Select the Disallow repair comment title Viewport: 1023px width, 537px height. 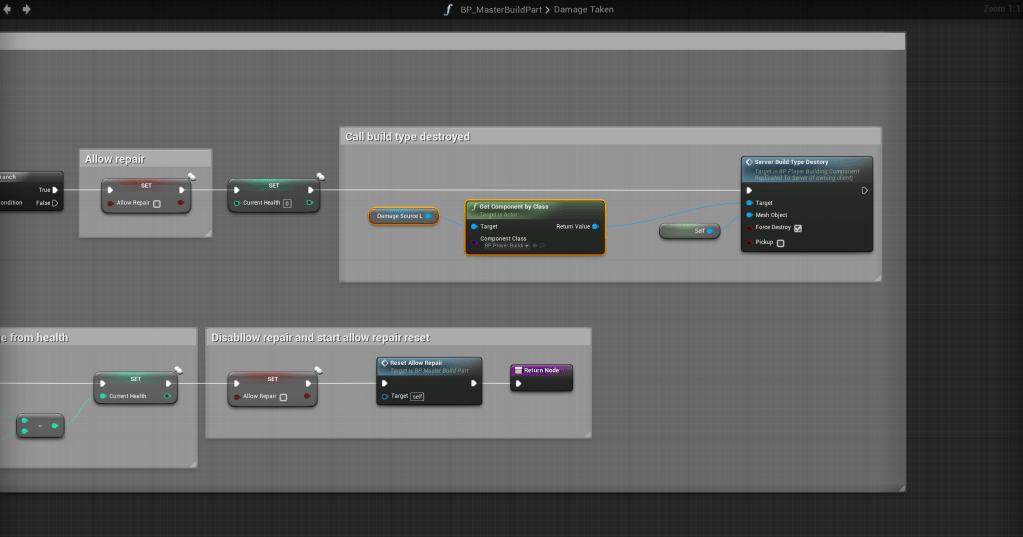pyautogui.click(x=320, y=337)
